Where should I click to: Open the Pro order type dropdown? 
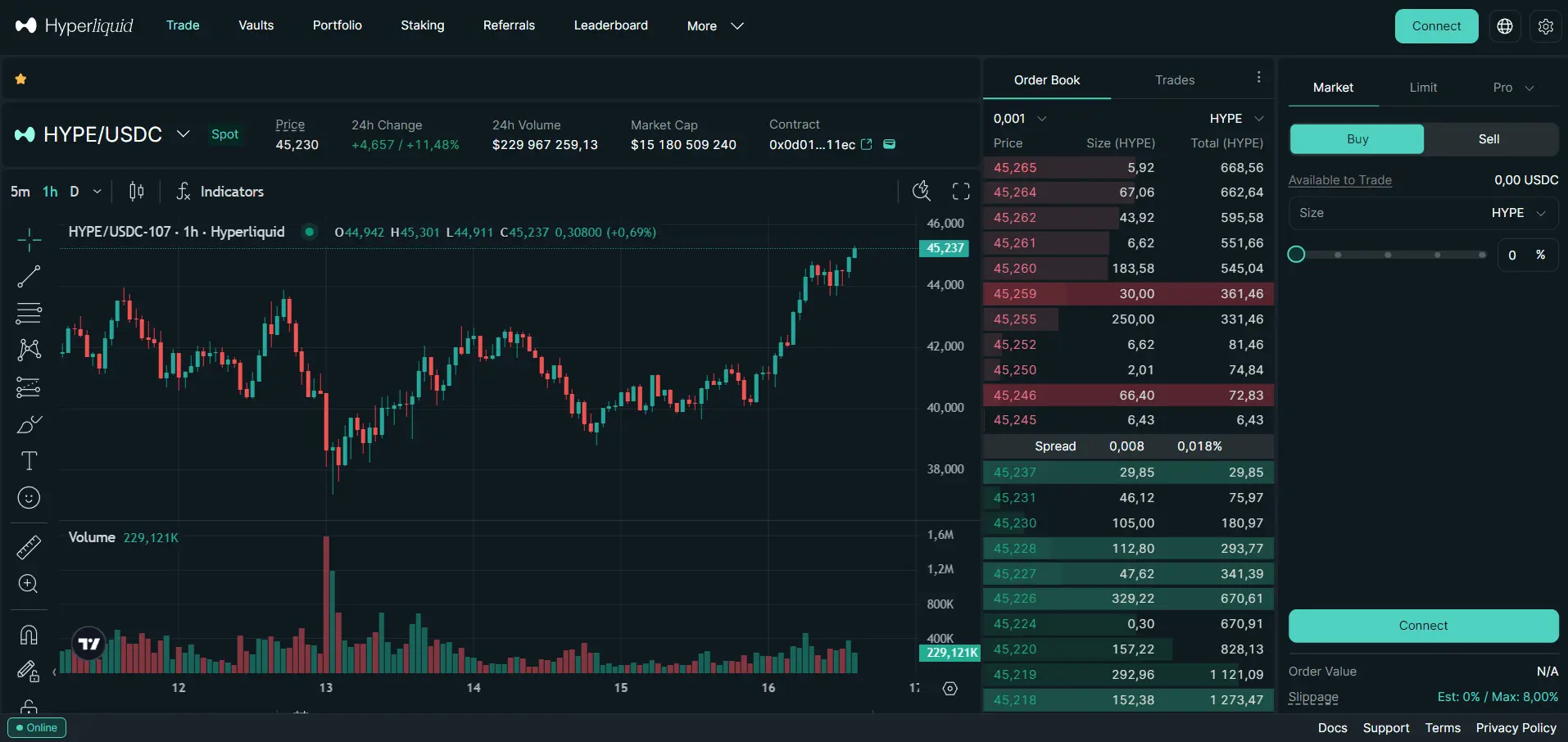[1513, 88]
